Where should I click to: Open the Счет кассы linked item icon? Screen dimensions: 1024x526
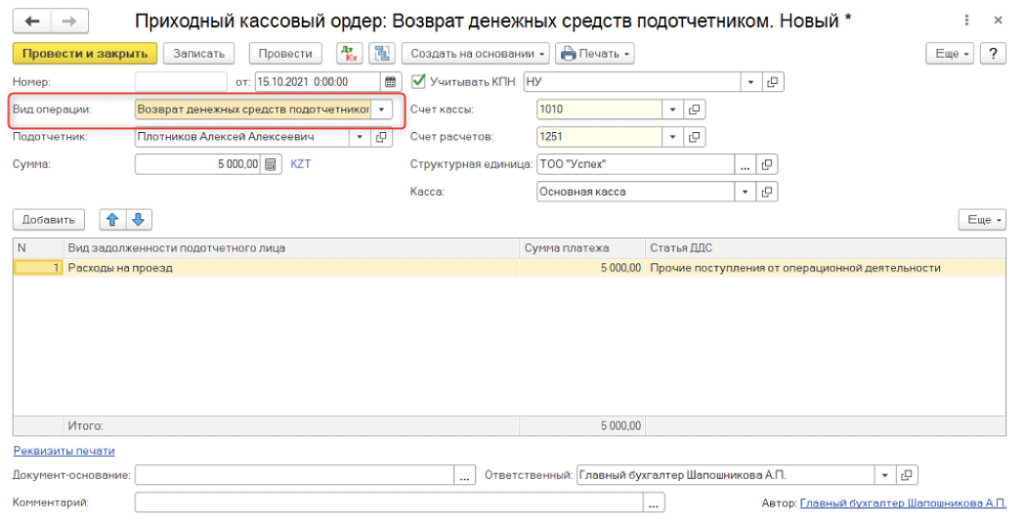pos(696,109)
